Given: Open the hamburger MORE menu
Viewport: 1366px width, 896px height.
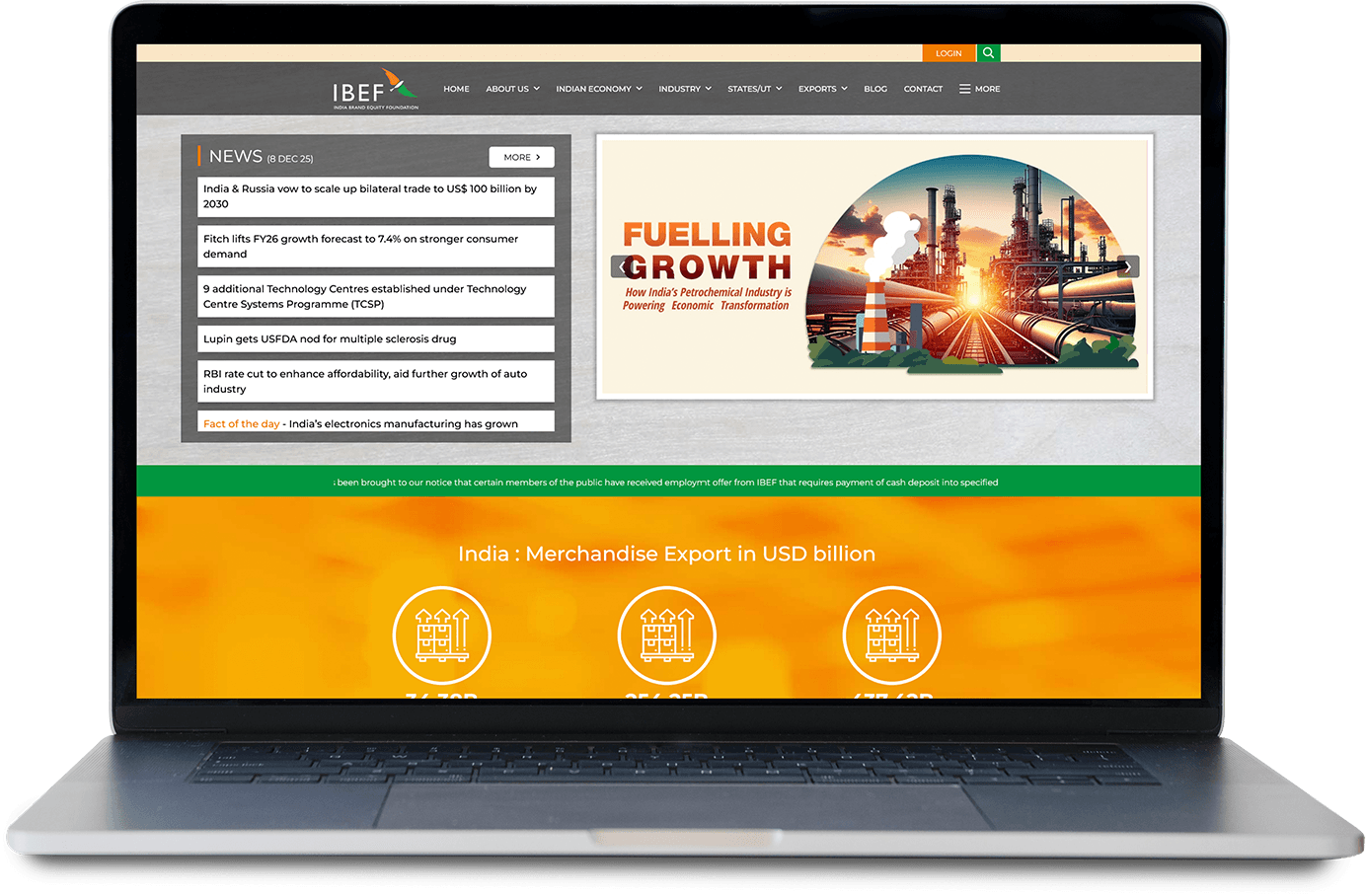Looking at the screenshot, I should click(x=979, y=89).
